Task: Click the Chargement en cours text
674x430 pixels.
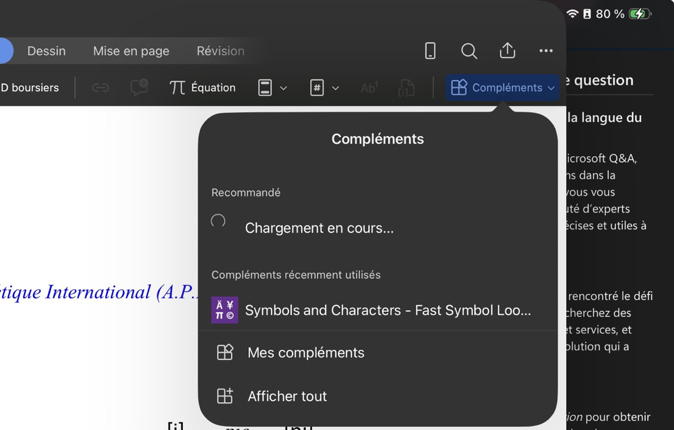Action: pos(319,228)
